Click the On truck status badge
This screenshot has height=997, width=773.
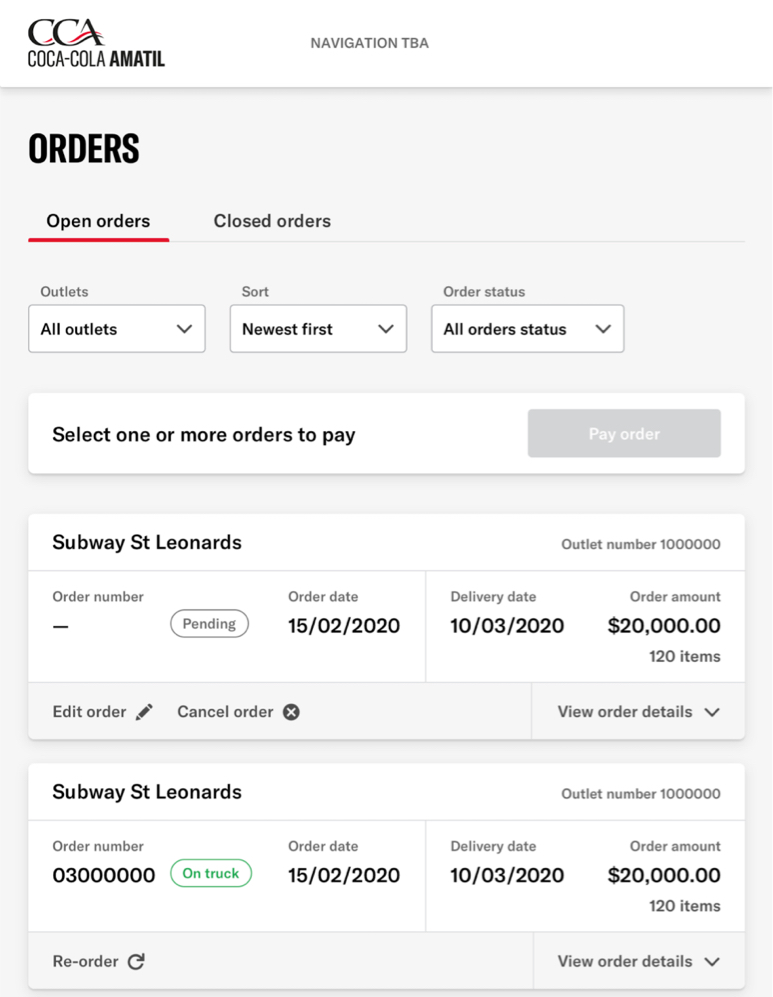pos(211,873)
